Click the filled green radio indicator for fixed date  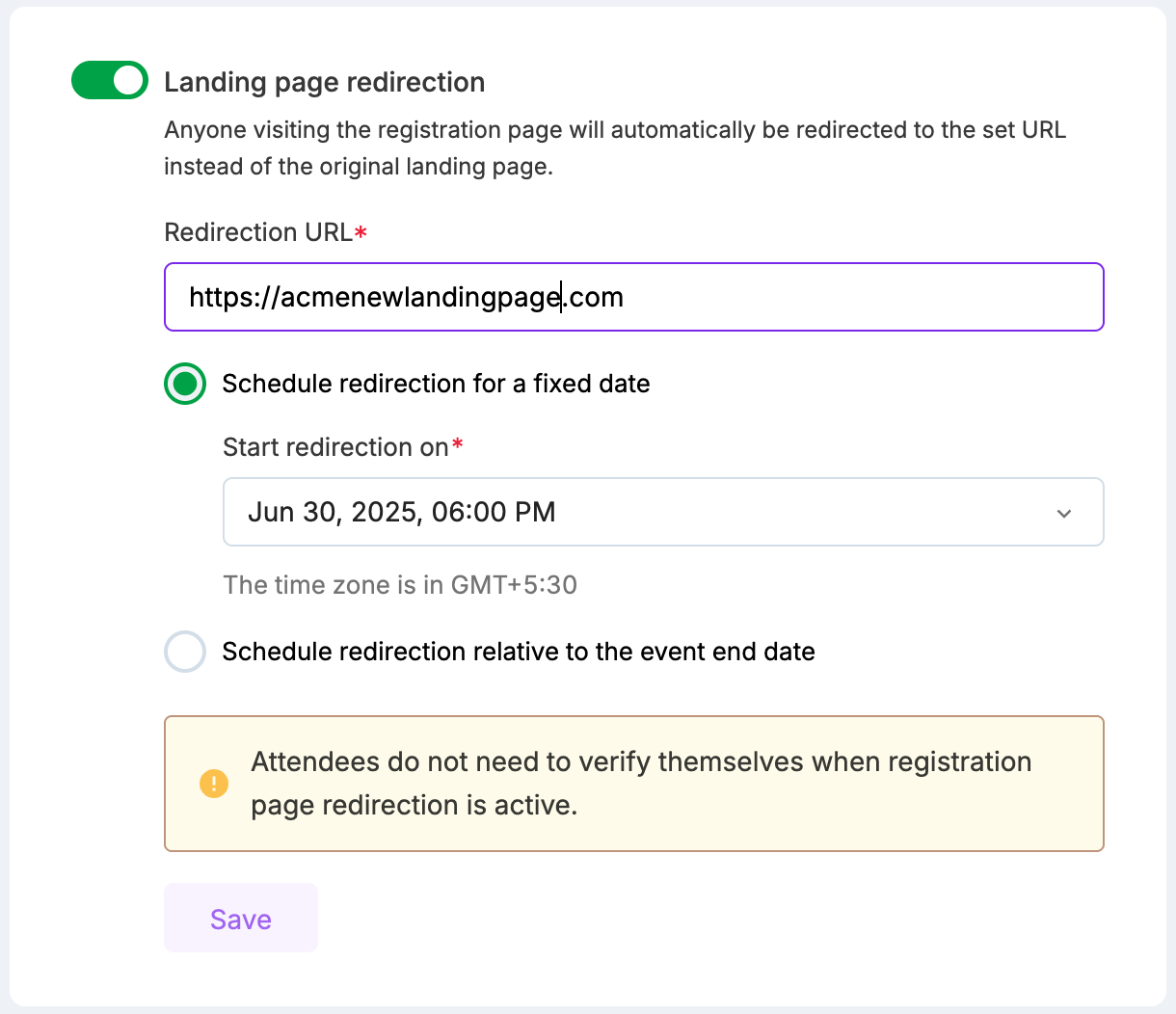coord(185,384)
